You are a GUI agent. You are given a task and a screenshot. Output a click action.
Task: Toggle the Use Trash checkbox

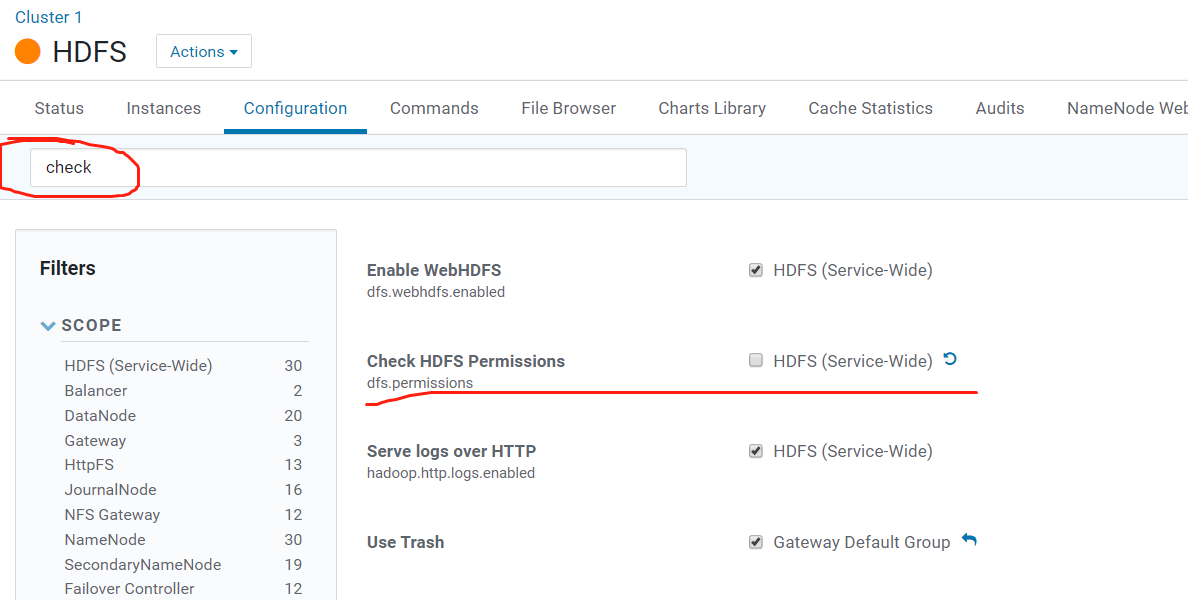(755, 541)
